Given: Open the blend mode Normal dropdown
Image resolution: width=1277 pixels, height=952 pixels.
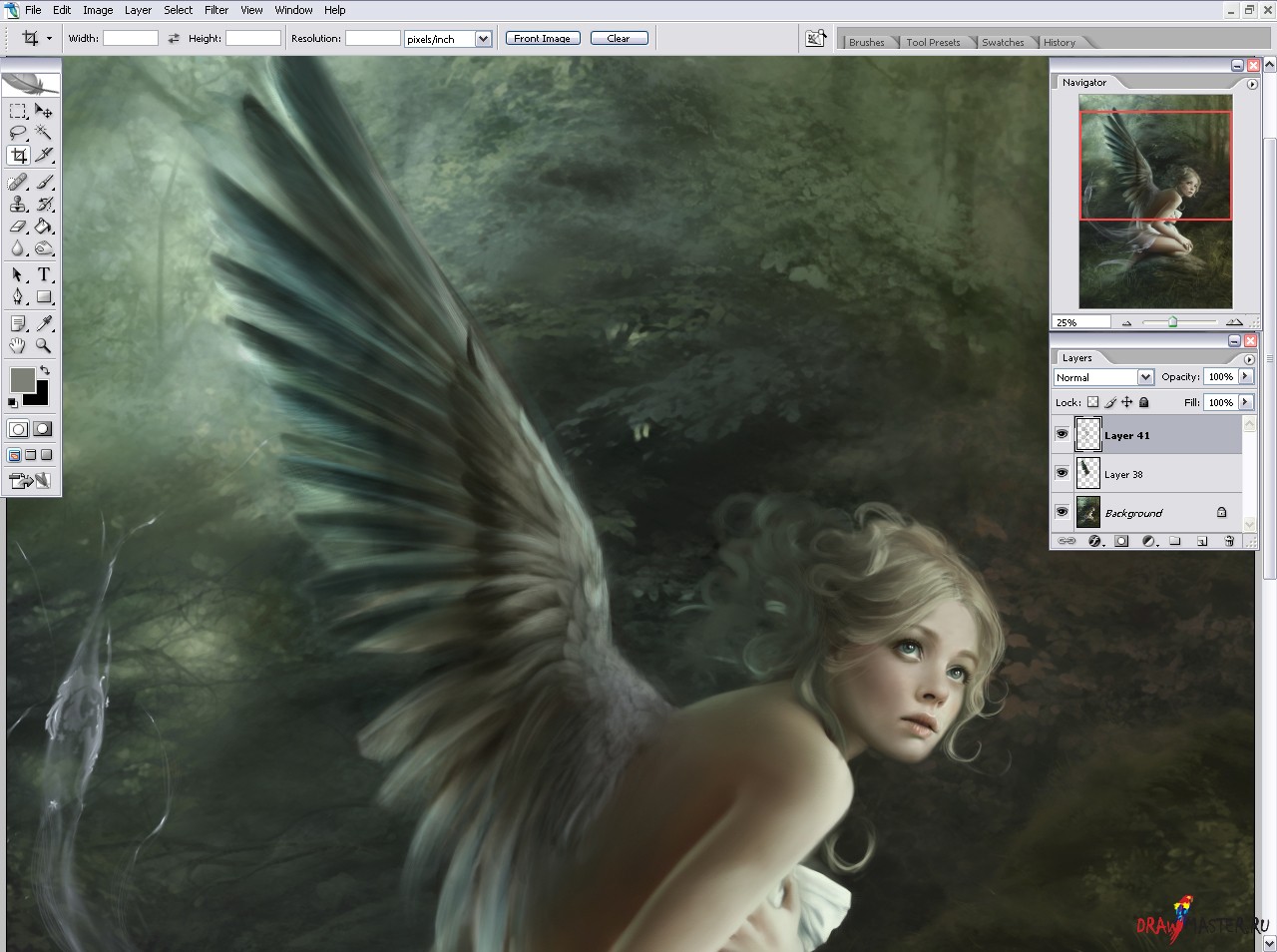Looking at the screenshot, I should click(x=1146, y=377).
